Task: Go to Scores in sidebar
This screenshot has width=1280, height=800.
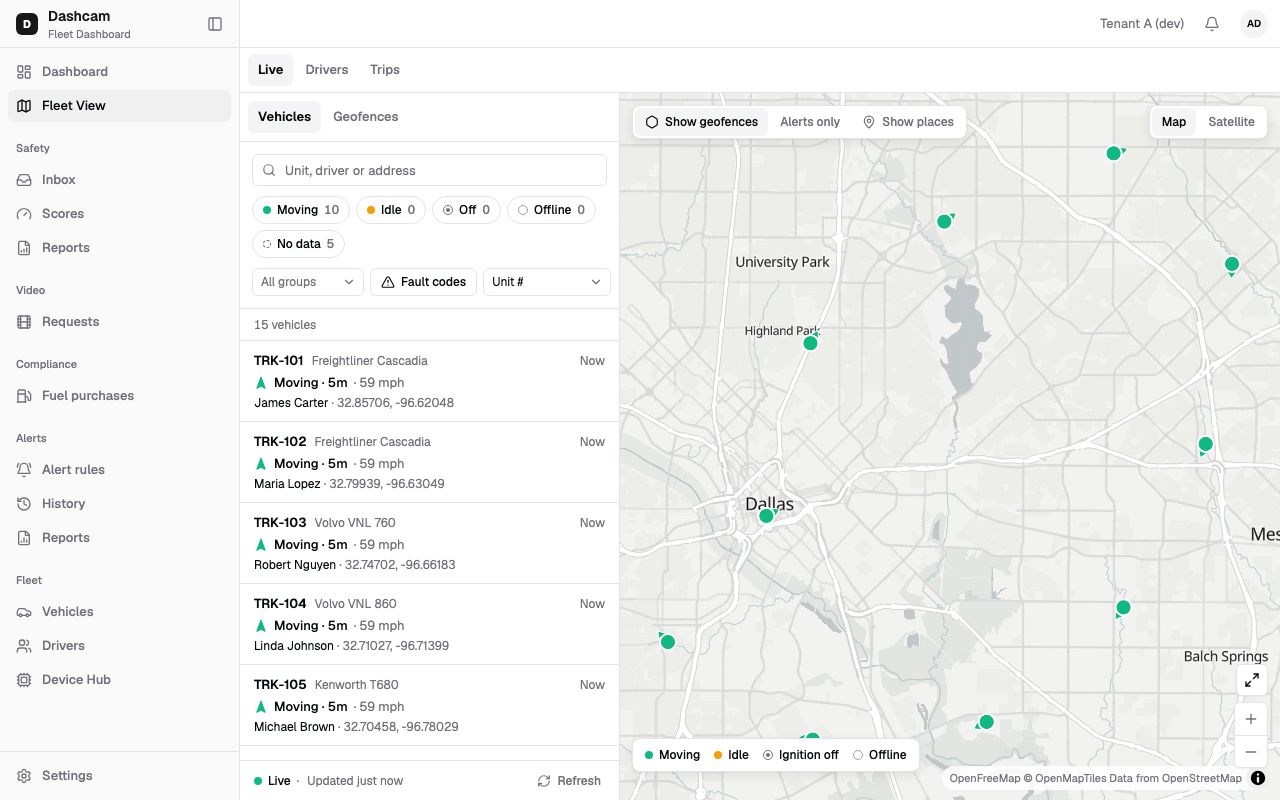Action: [119, 214]
